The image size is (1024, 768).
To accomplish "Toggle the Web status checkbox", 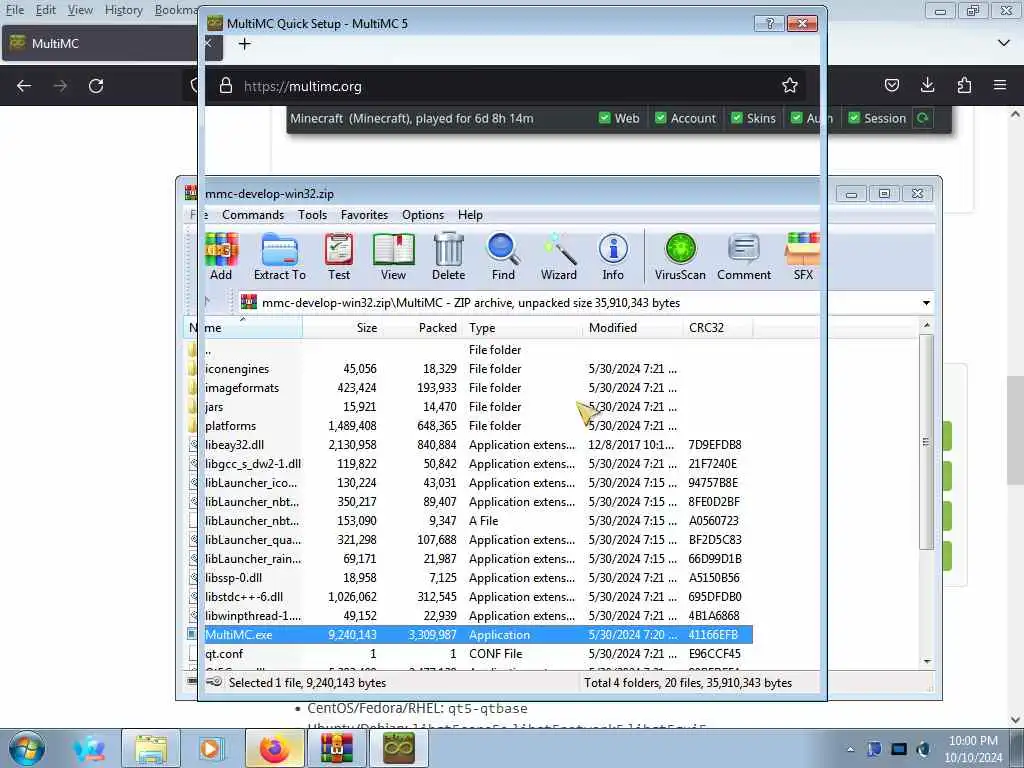I will tap(605, 118).
